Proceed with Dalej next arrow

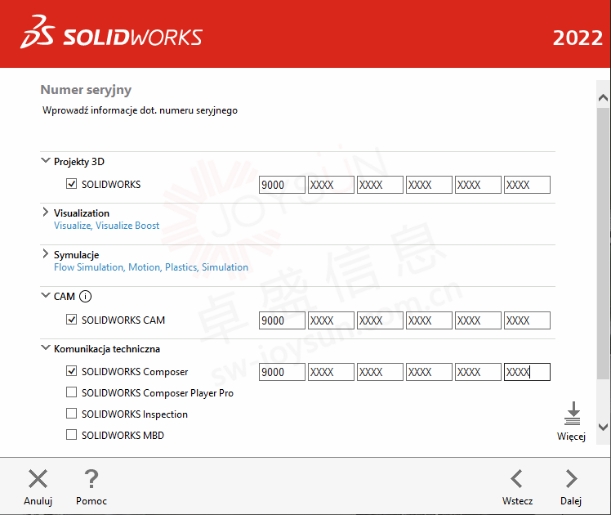[x=571, y=479]
